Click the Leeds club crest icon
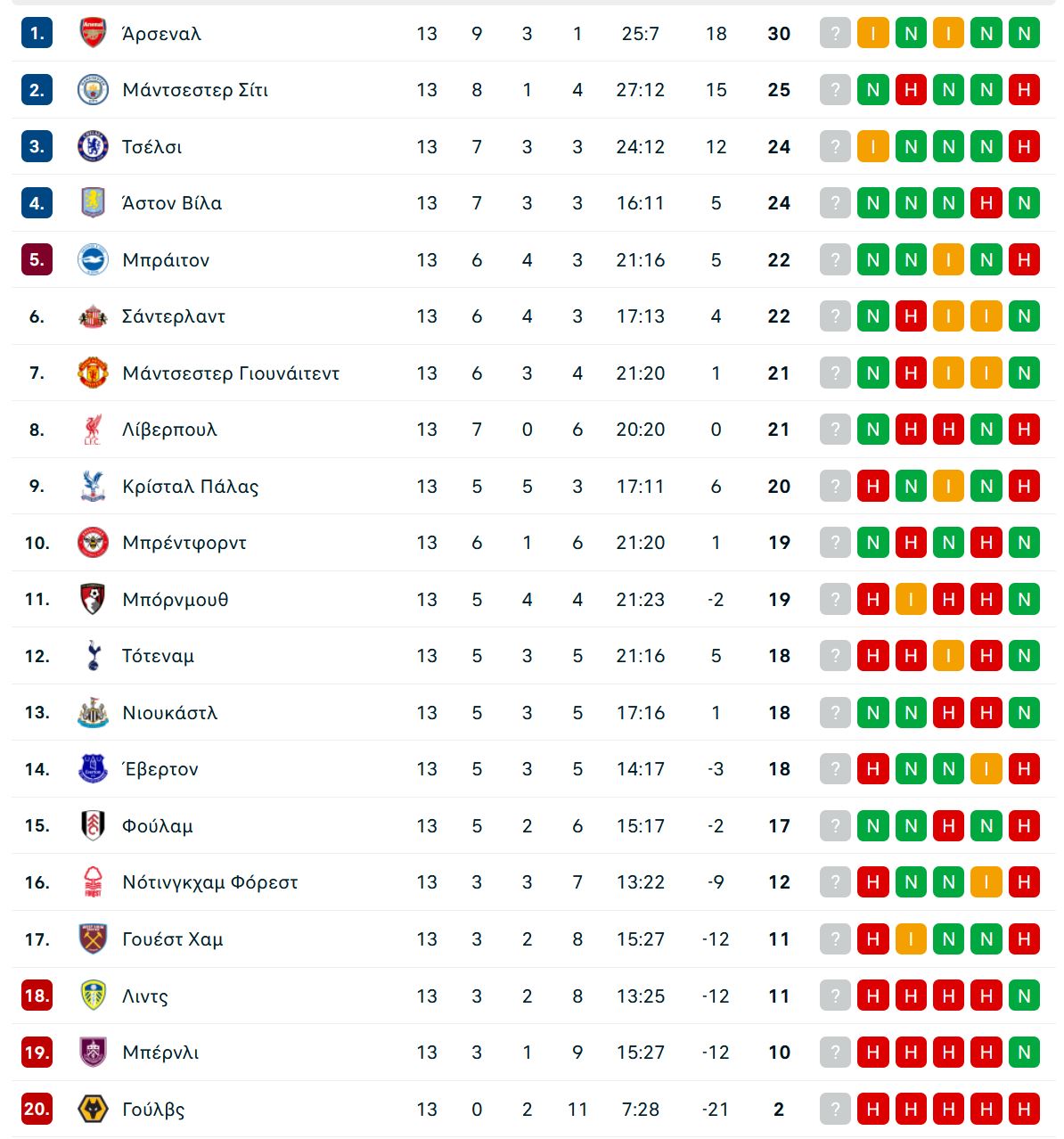1064x1139 pixels. [93, 996]
